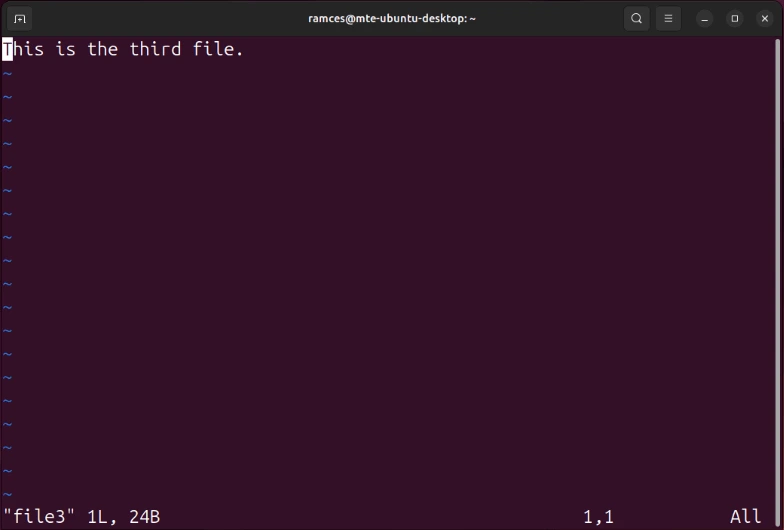This screenshot has width=784, height=530.
Task: Maximize the terminal window
Action: tap(734, 19)
